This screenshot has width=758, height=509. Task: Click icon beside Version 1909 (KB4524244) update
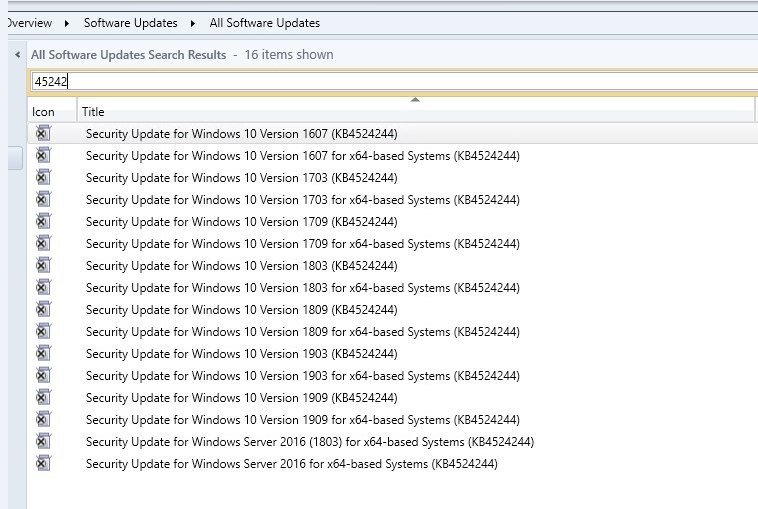tap(43, 397)
